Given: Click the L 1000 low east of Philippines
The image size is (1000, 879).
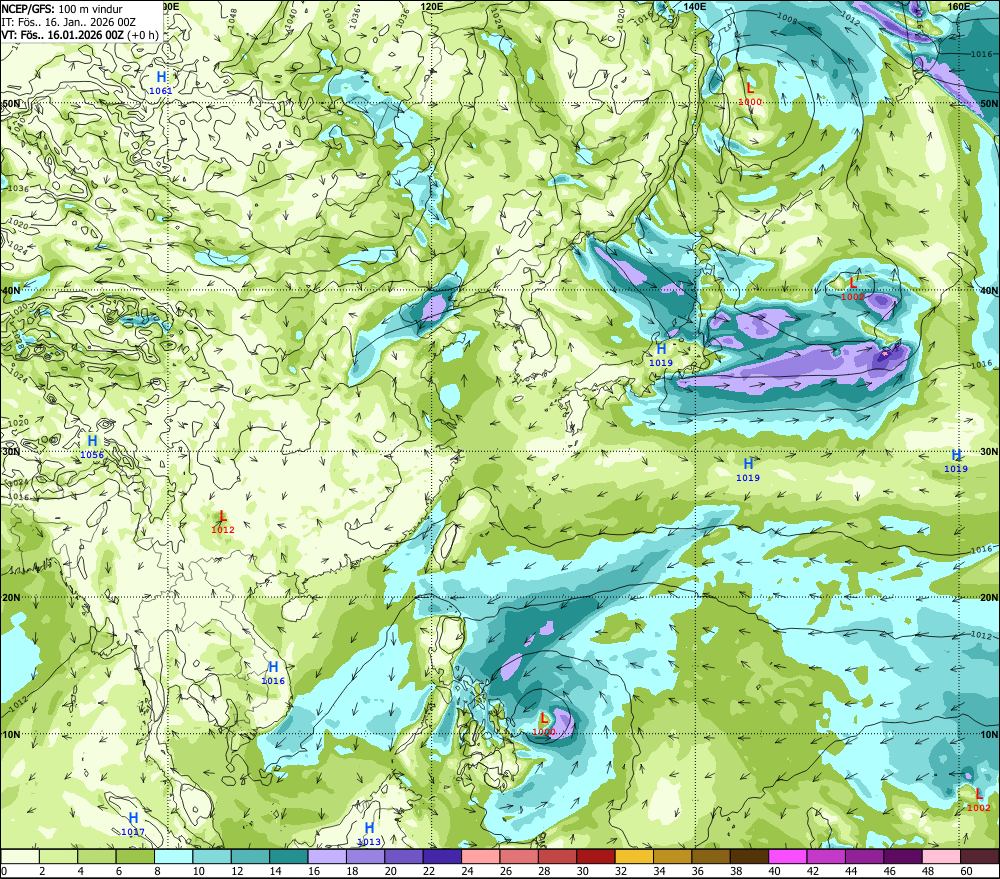Looking at the screenshot, I should tap(544, 725).
